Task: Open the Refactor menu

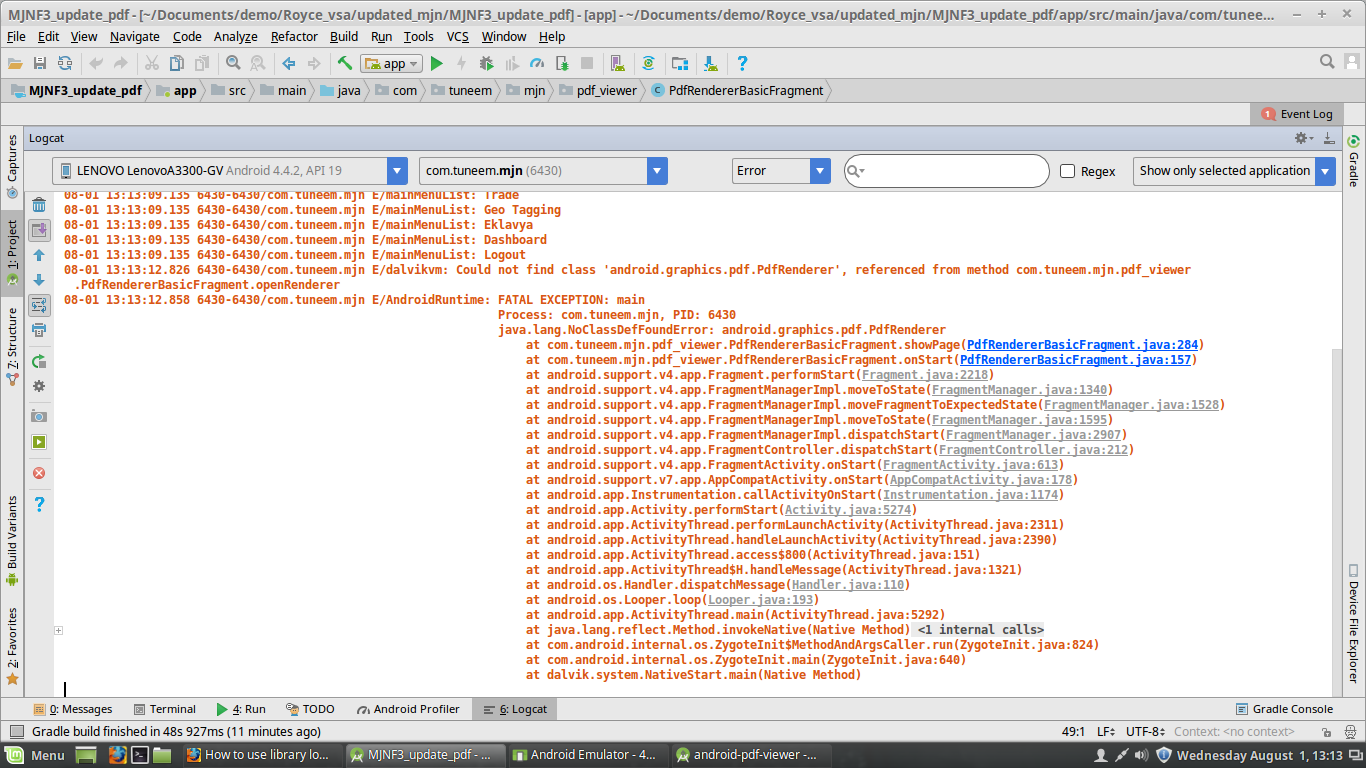Action: (x=294, y=36)
